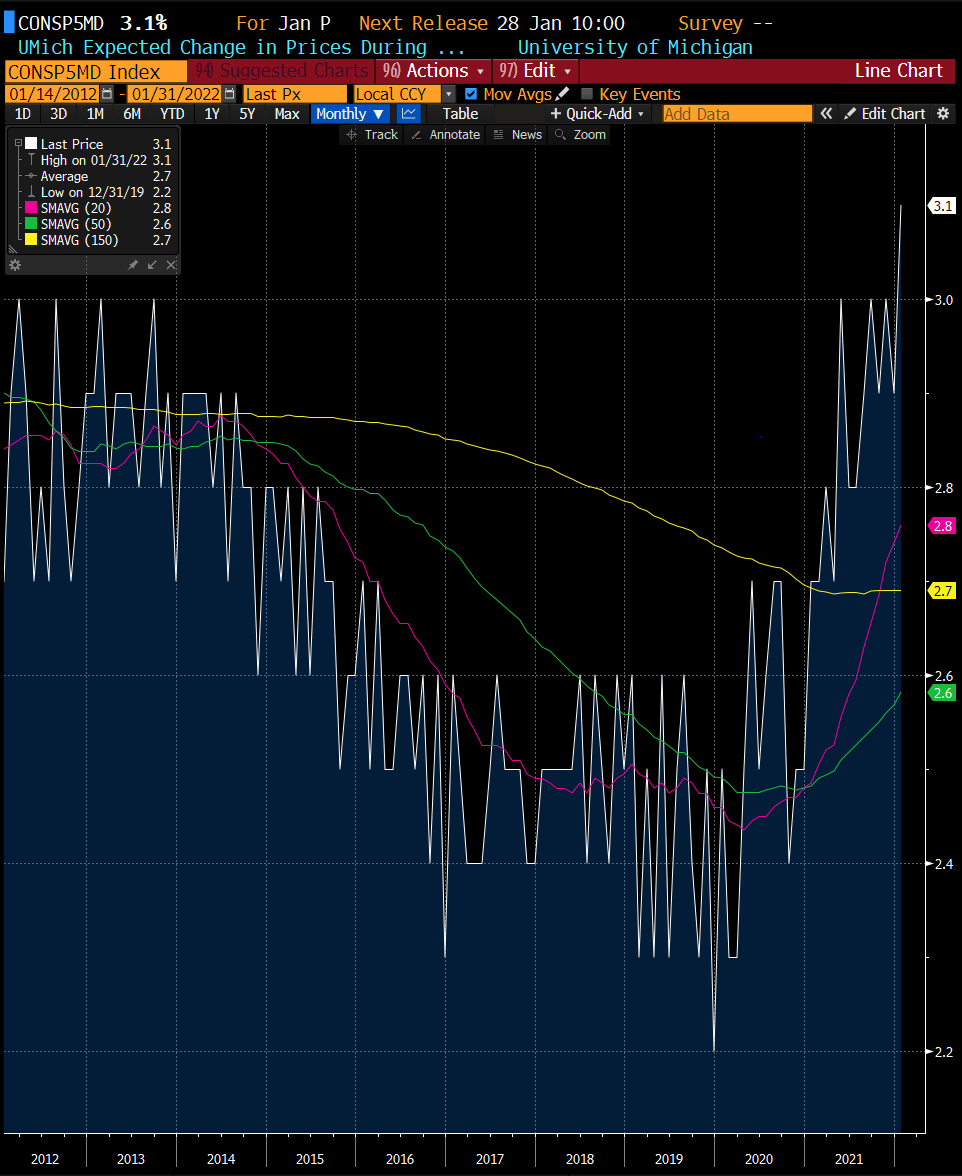Select the 6M range tab
Image resolution: width=962 pixels, height=1176 pixels.
click(x=132, y=114)
